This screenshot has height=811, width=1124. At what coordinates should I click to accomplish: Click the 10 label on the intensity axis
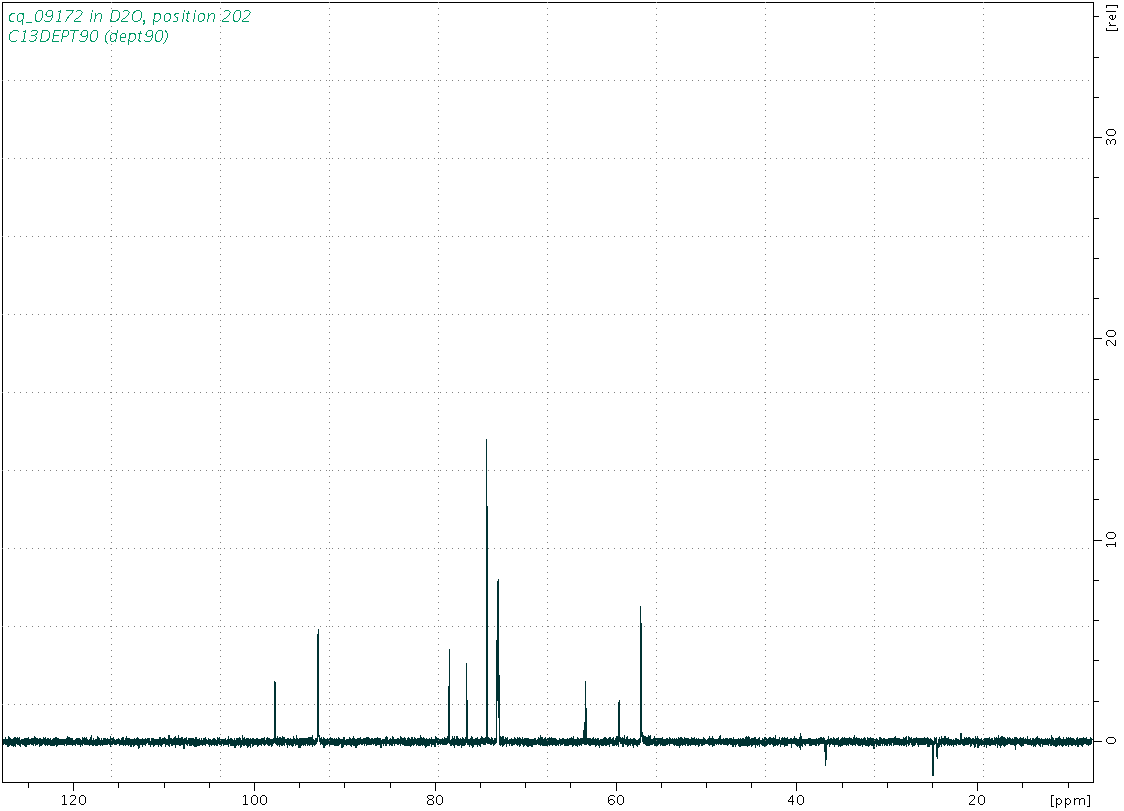click(x=1111, y=539)
